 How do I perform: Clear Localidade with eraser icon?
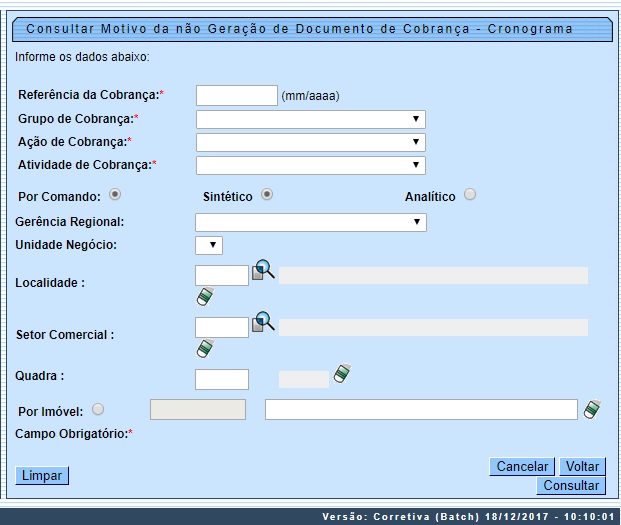point(205,296)
